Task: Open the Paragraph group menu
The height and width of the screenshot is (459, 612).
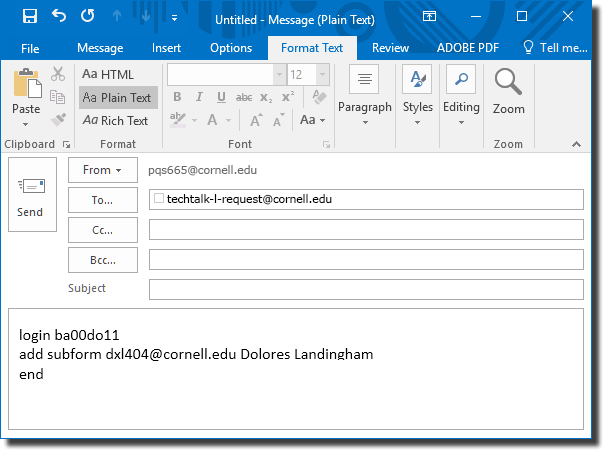Action: (365, 96)
